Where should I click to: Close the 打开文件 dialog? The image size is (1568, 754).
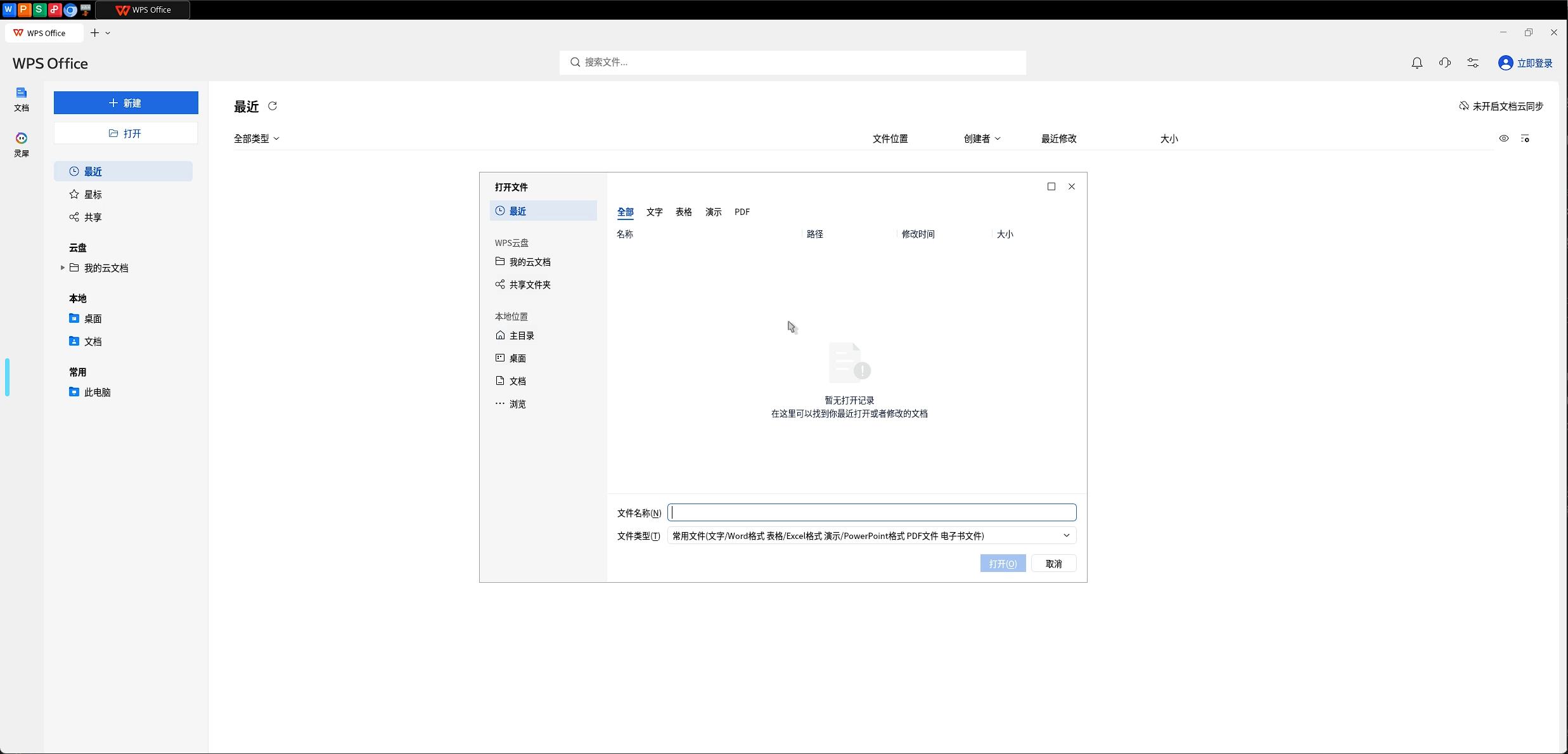(x=1072, y=186)
